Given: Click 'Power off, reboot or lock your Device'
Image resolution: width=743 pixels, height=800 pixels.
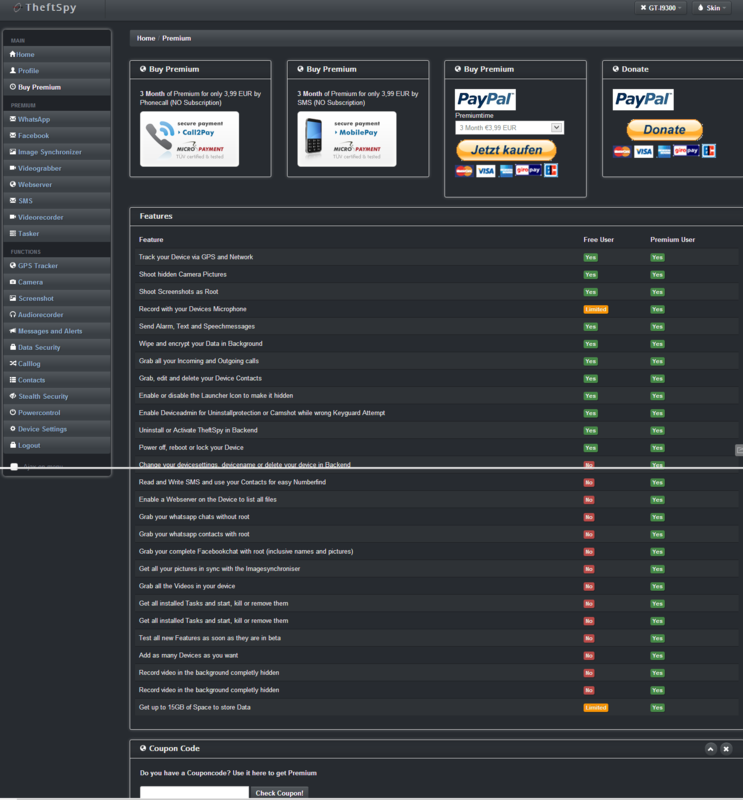Looking at the screenshot, I should (x=191, y=447).
